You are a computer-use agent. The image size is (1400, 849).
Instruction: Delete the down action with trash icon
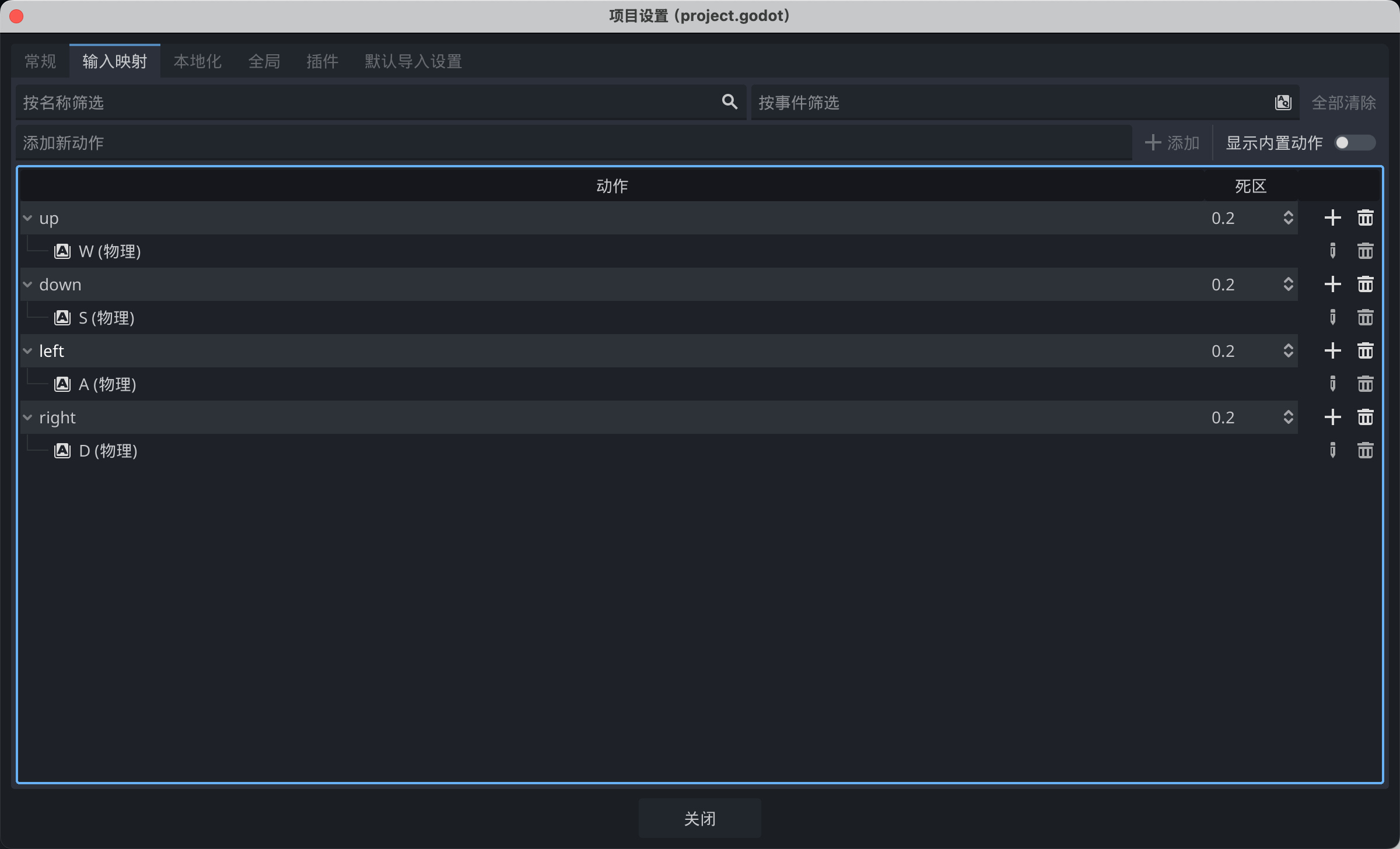(x=1365, y=285)
